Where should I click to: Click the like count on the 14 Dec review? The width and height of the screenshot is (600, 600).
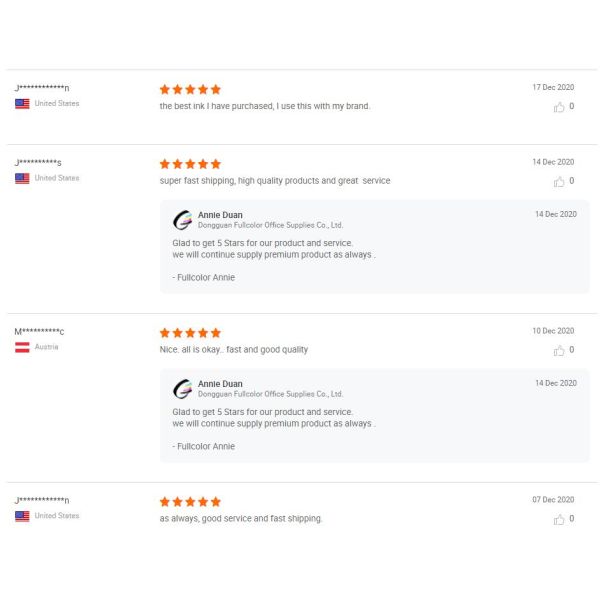(x=571, y=181)
